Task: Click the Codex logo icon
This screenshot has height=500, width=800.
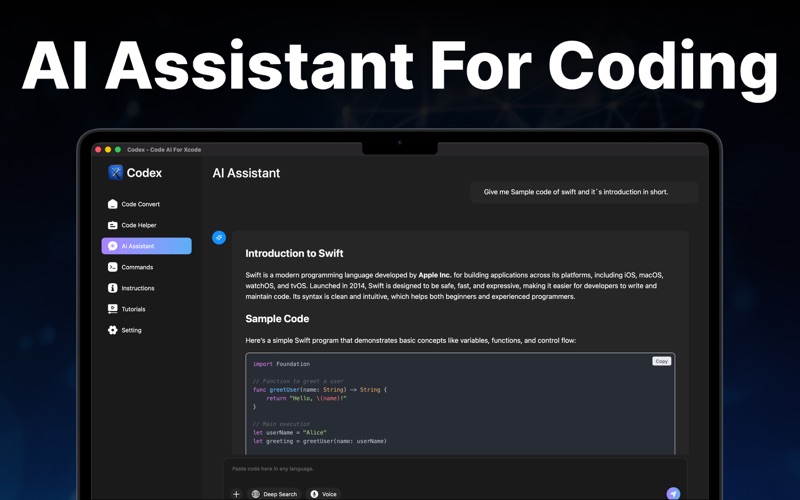Action: tap(116, 172)
